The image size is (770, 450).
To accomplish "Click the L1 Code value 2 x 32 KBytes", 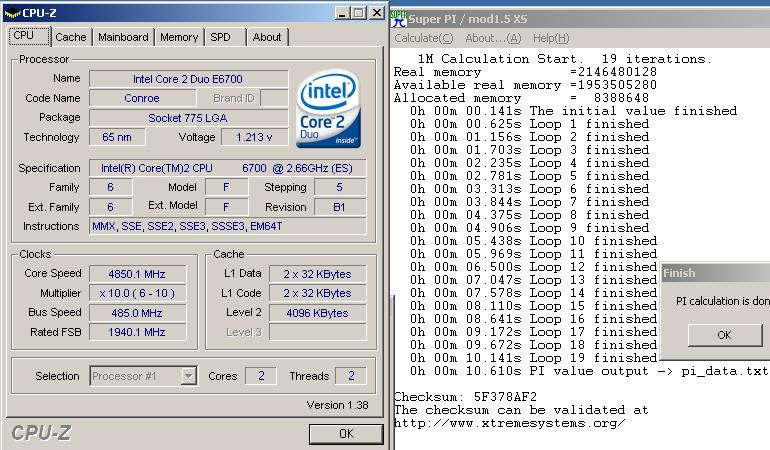I will point(317,293).
